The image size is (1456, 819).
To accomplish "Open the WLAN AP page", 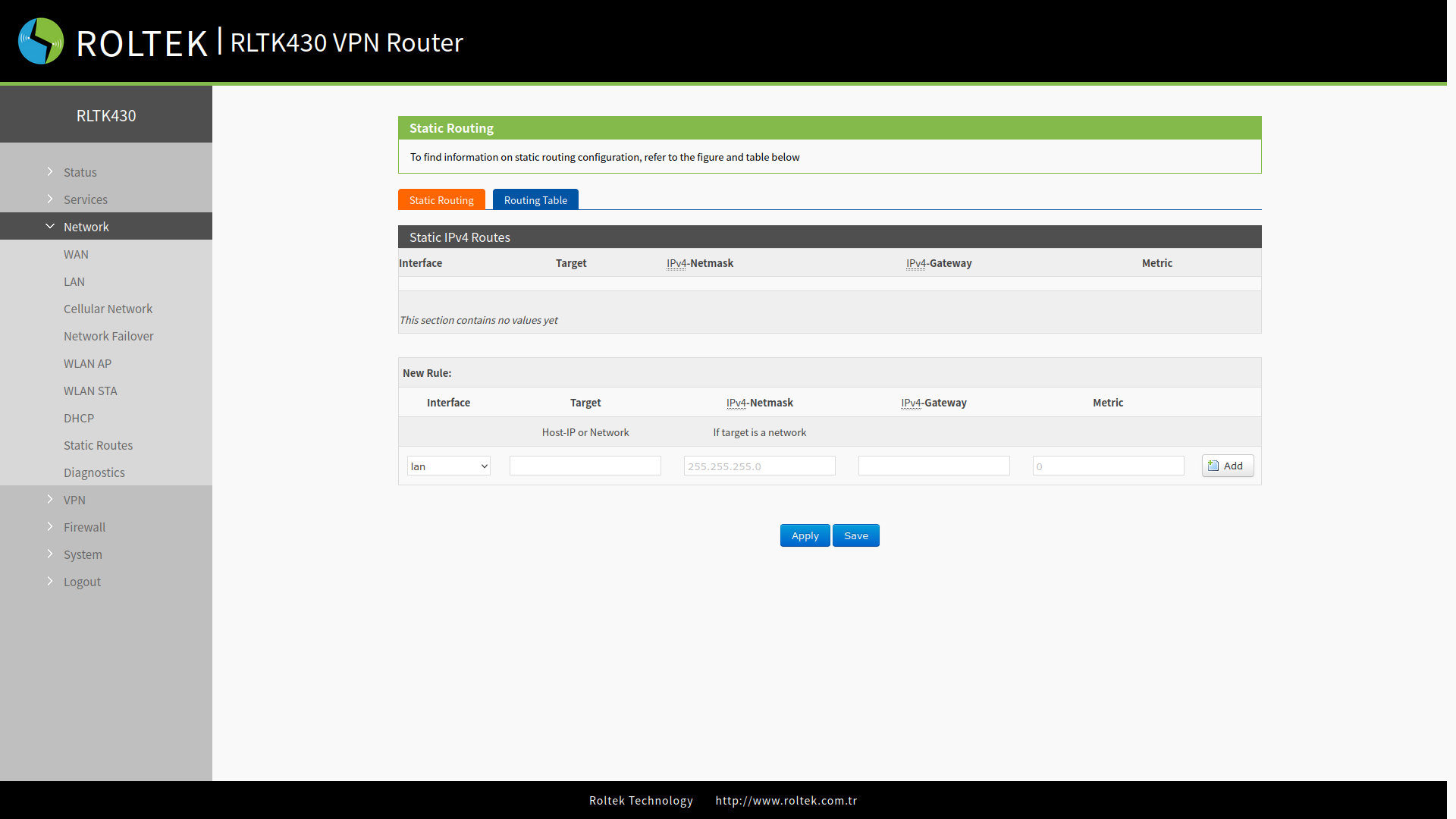I will [x=87, y=363].
